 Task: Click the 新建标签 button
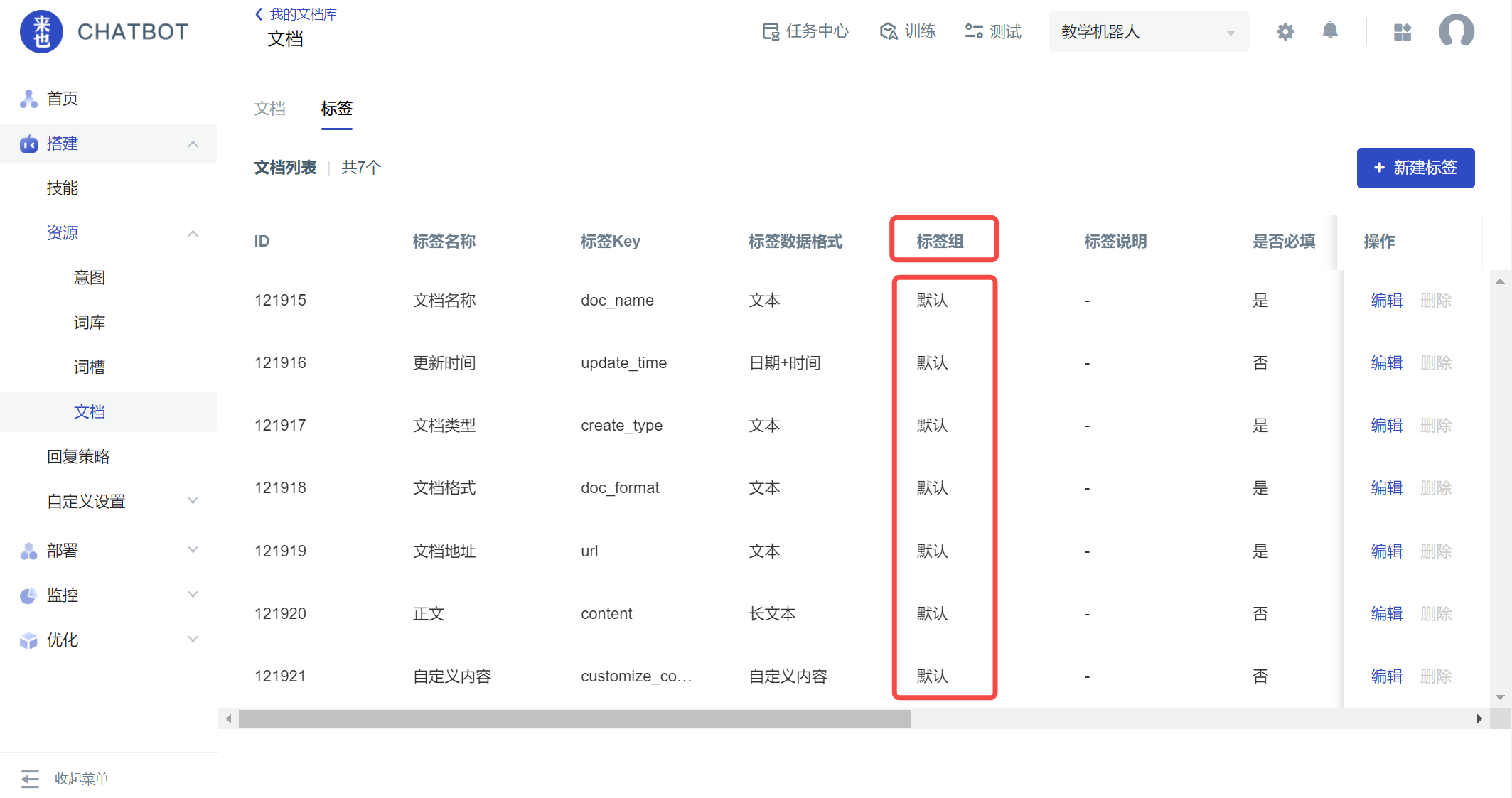pos(1415,168)
